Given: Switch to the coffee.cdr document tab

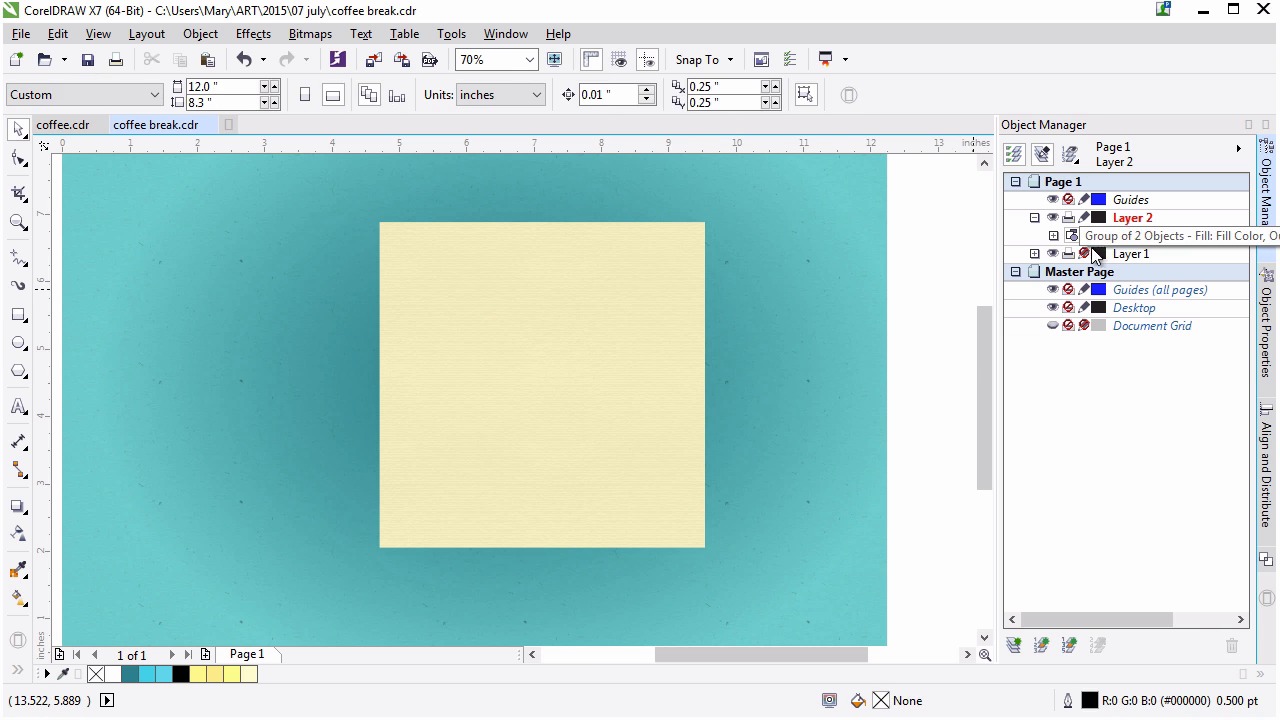Looking at the screenshot, I should 63,125.
